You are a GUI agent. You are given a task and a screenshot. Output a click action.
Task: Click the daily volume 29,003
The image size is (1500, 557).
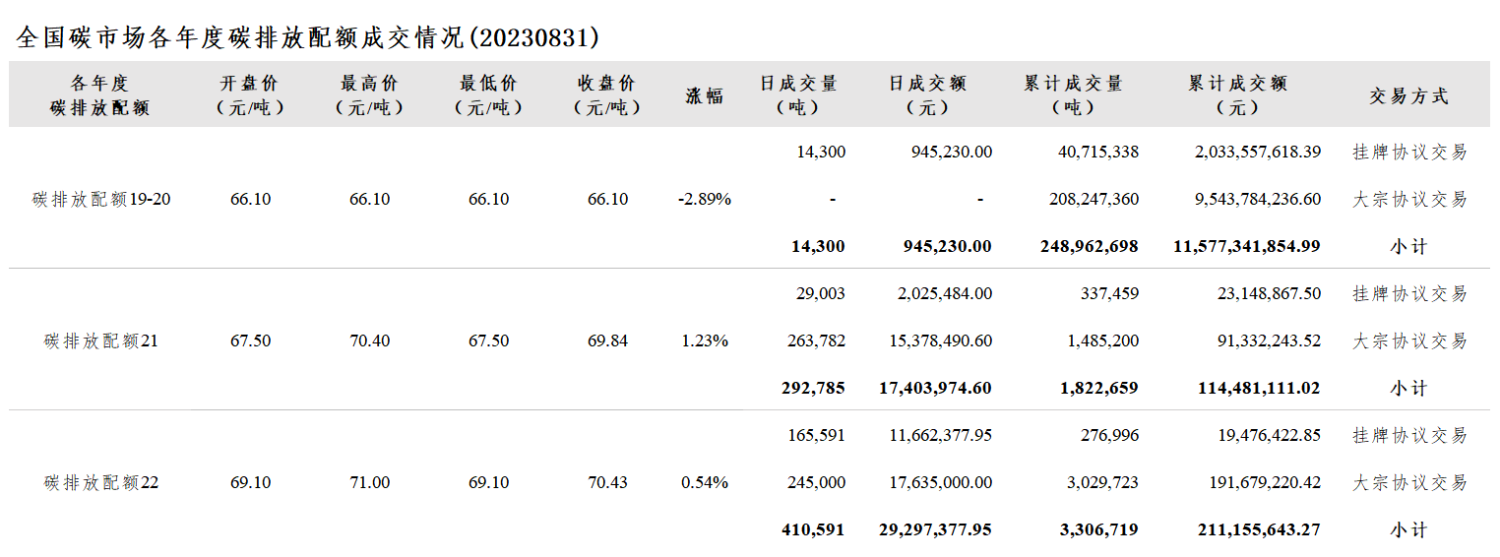(821, 294)
